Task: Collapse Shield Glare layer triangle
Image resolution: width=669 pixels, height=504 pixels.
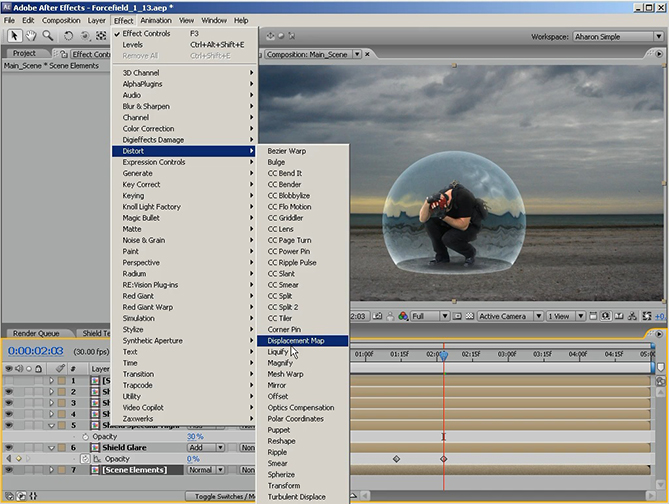Action: (51, 448)
